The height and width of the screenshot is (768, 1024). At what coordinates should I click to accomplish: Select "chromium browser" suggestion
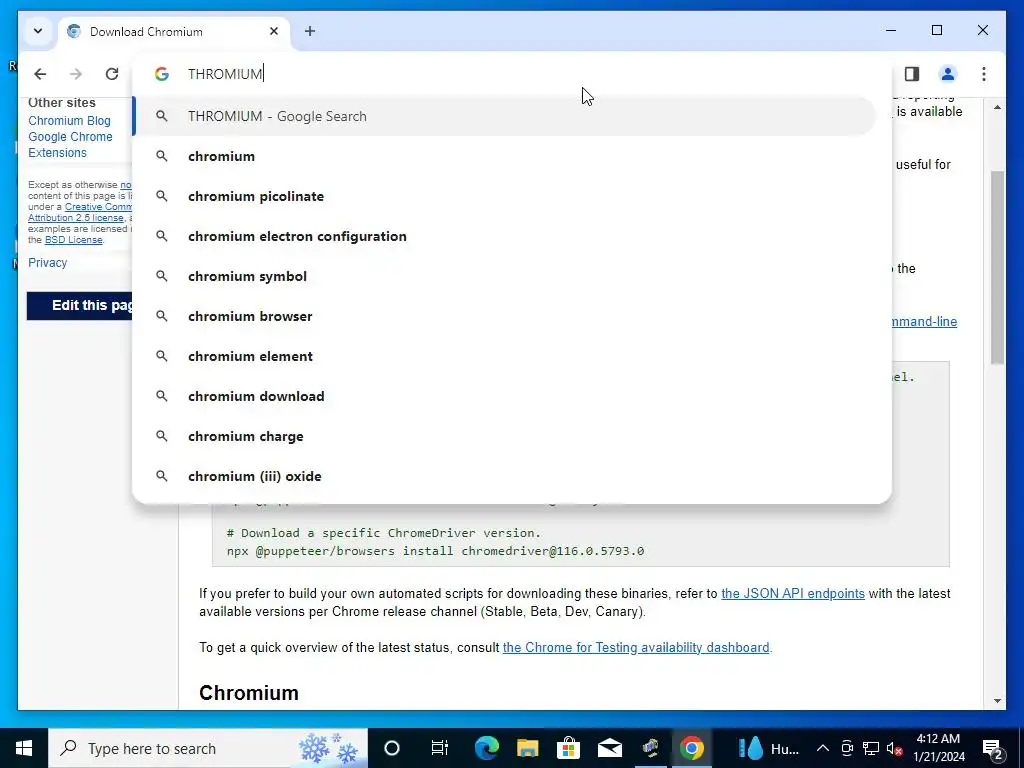click(x=504, y=316)
